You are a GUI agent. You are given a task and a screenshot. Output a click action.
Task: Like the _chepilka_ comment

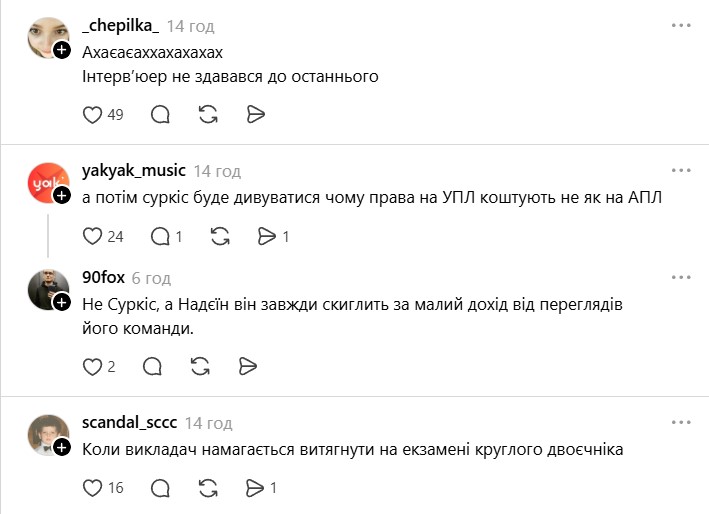coord(93,115)
